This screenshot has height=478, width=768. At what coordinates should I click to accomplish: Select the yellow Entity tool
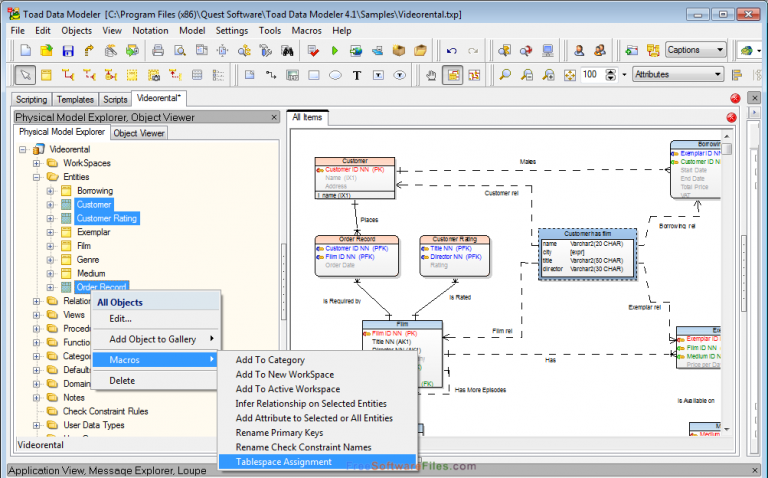coord(47,75)
